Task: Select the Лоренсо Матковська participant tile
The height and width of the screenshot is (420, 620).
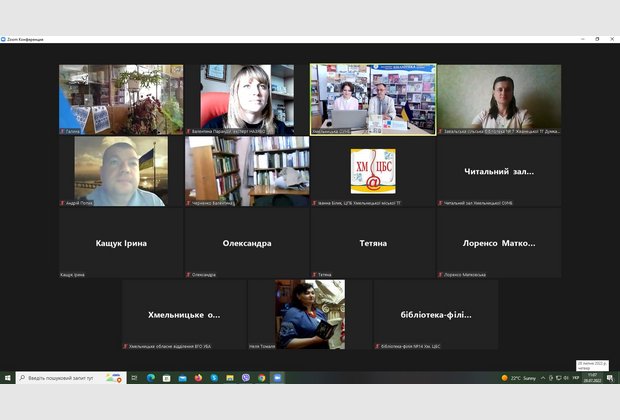Action: point(499,242)
